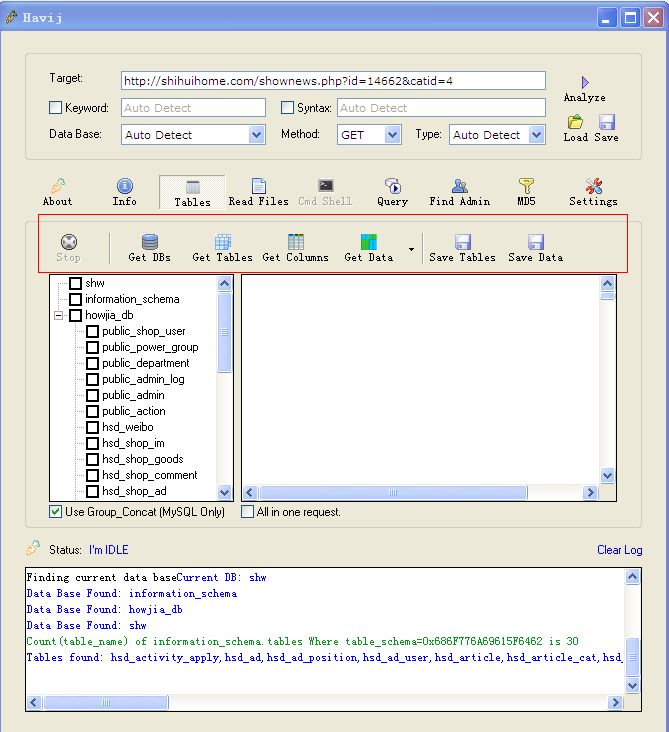Open the Query tab
Viewport: 669px width, 732px height.
click(393, 192)
